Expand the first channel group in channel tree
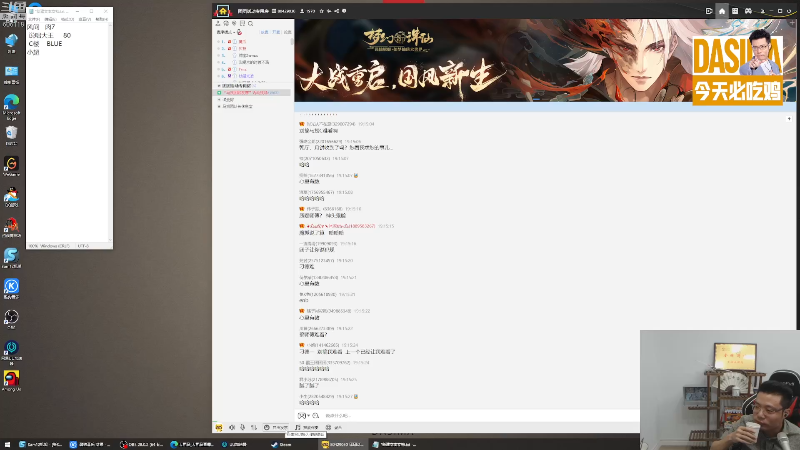800x450 pixels. click(219, 86)
